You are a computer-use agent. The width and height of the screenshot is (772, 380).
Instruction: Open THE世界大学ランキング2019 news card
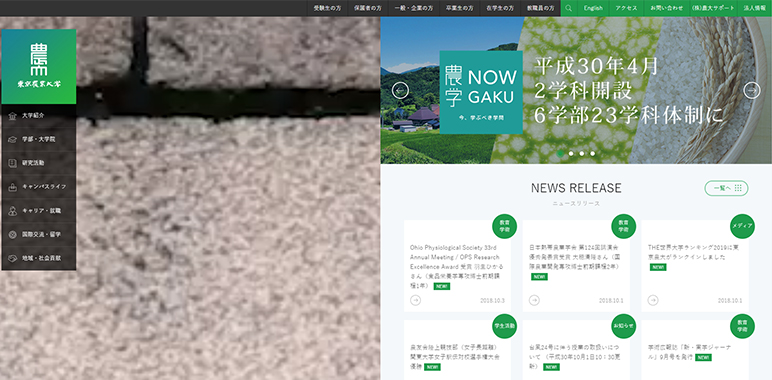[x=695, y=266]
